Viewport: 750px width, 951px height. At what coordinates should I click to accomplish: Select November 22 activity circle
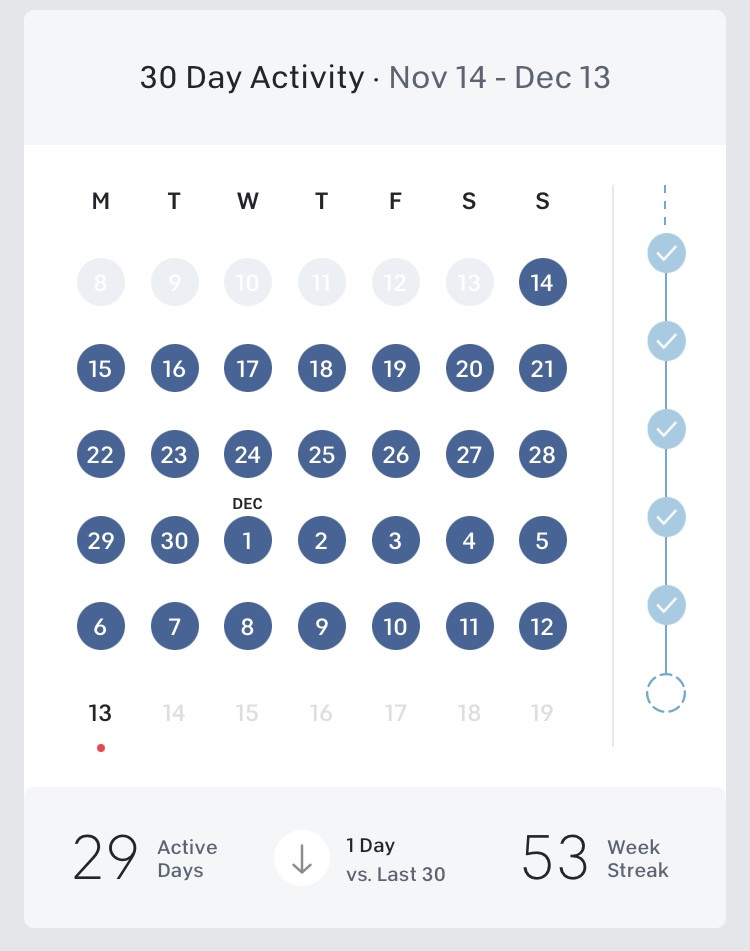coord(100,455)
